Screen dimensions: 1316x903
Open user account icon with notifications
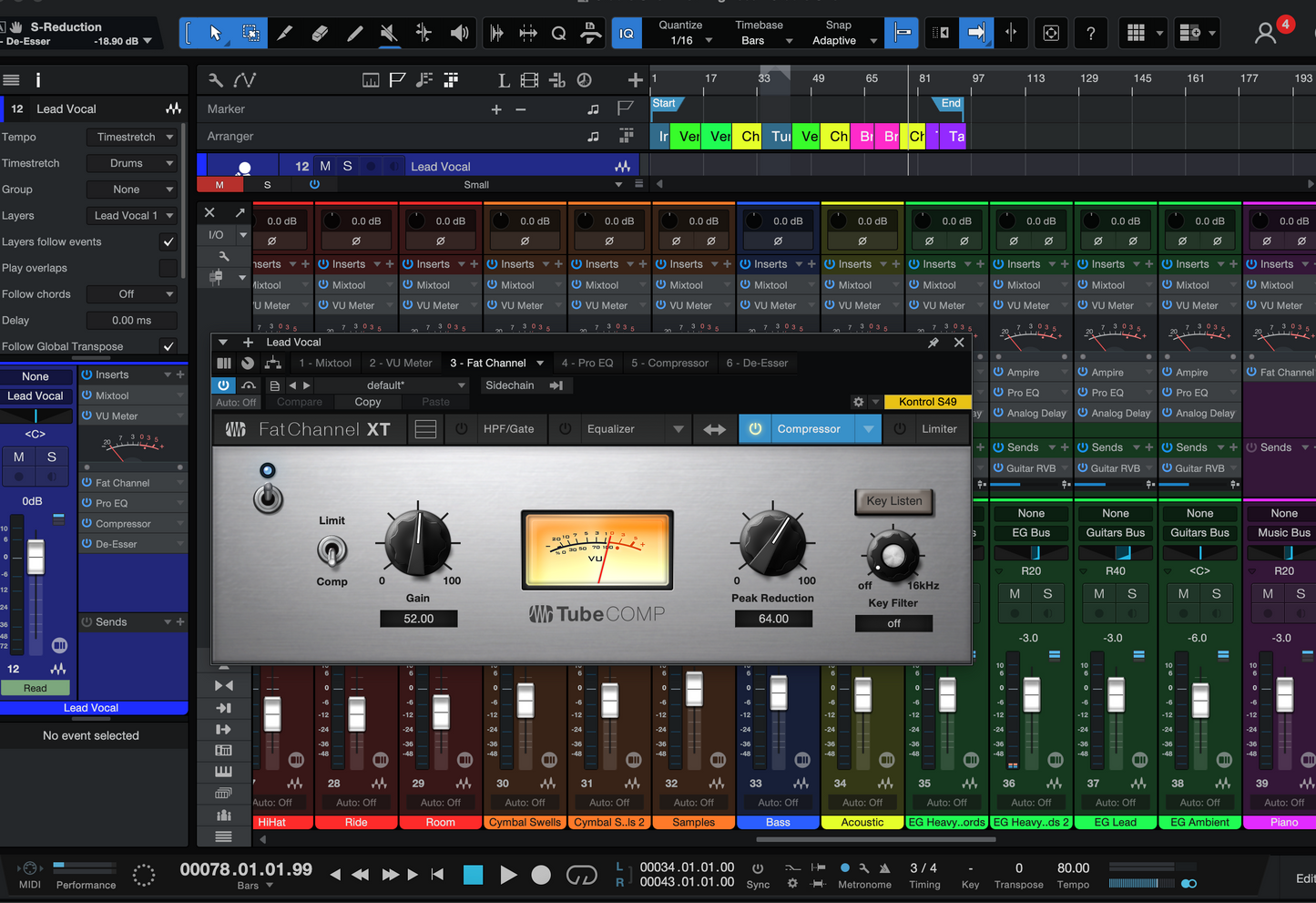point(1267,33)
